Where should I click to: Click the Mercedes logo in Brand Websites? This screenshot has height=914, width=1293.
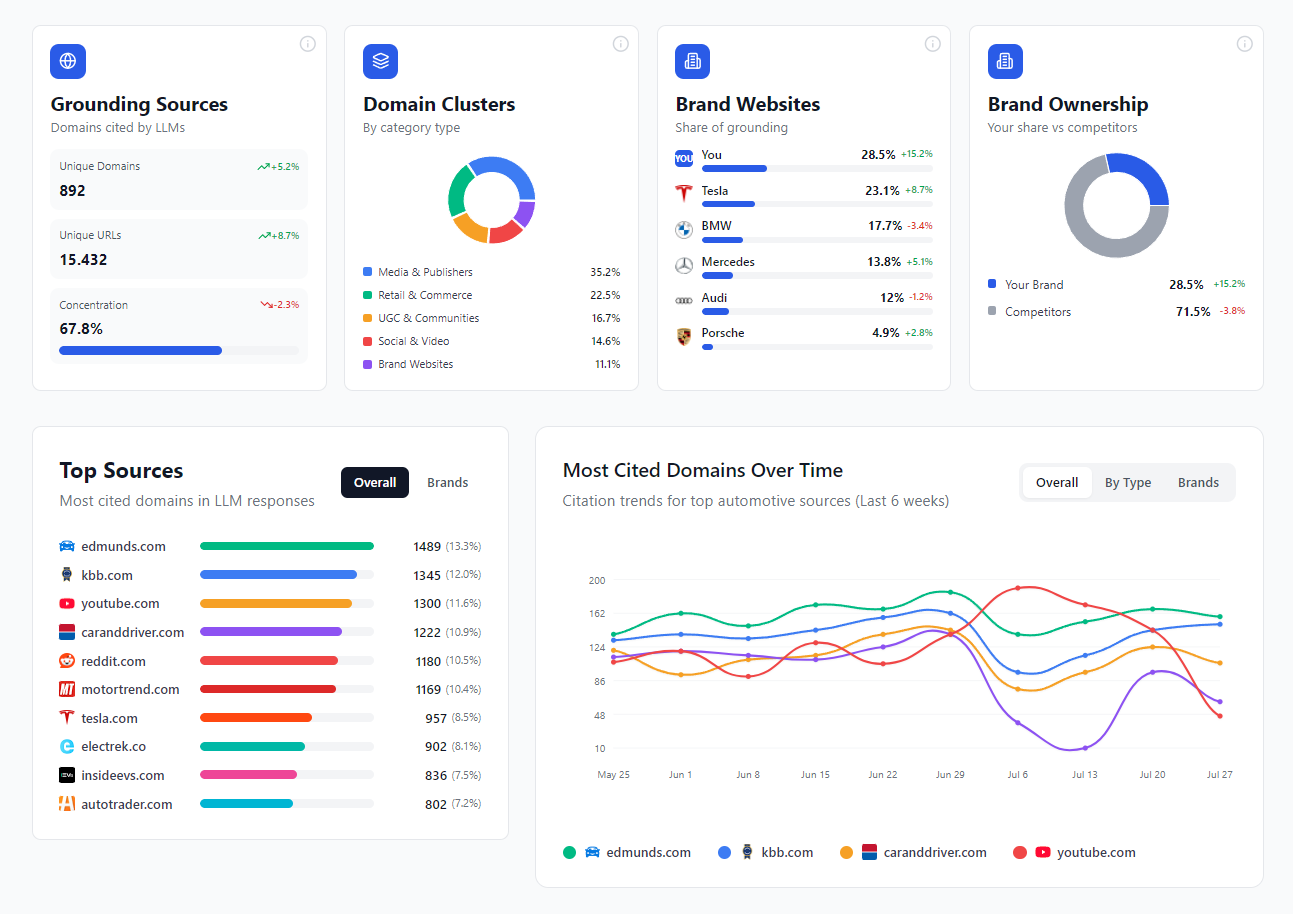pos(684,265)
